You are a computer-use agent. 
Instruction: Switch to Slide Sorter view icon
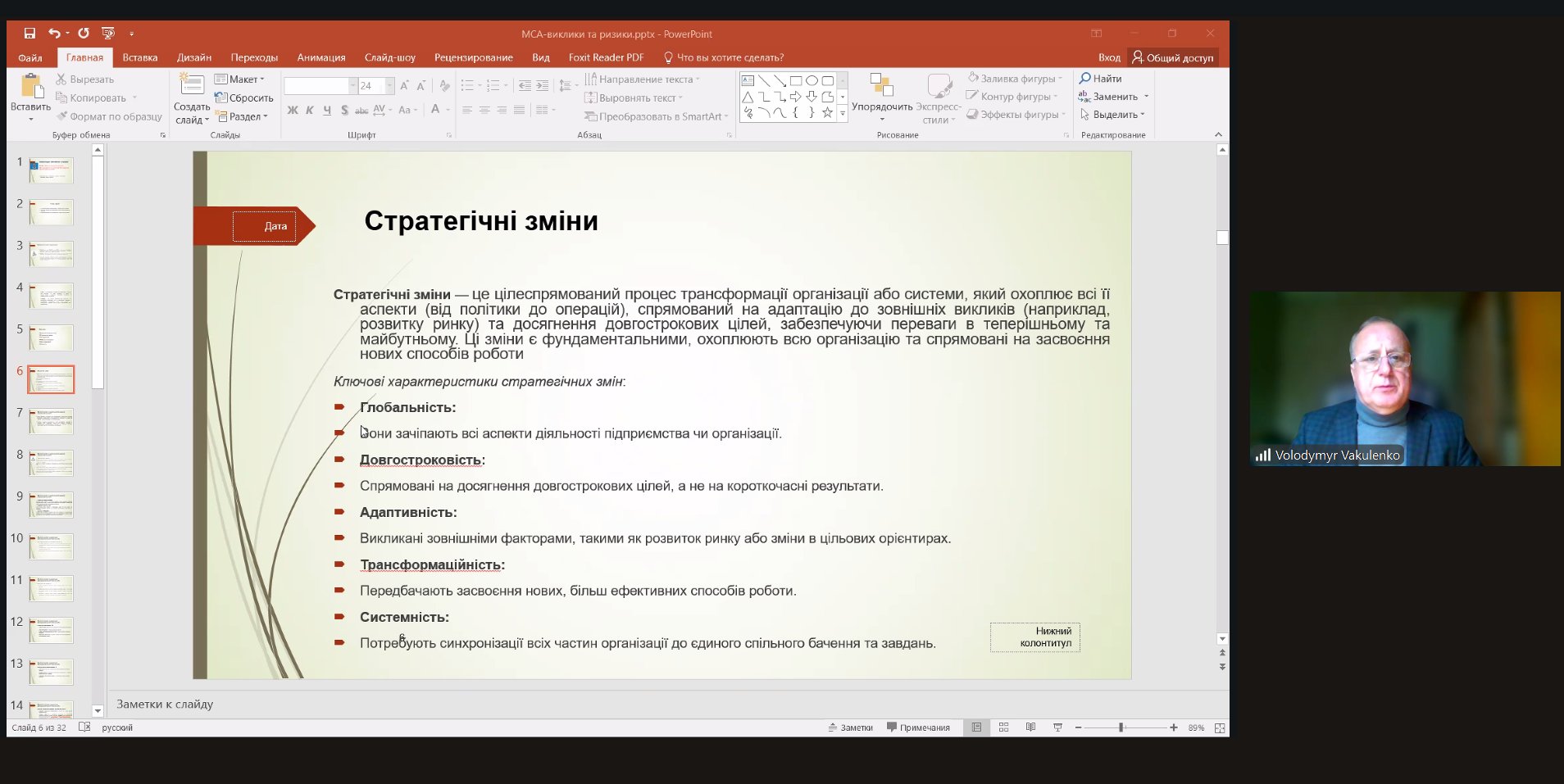(1003, 727)
